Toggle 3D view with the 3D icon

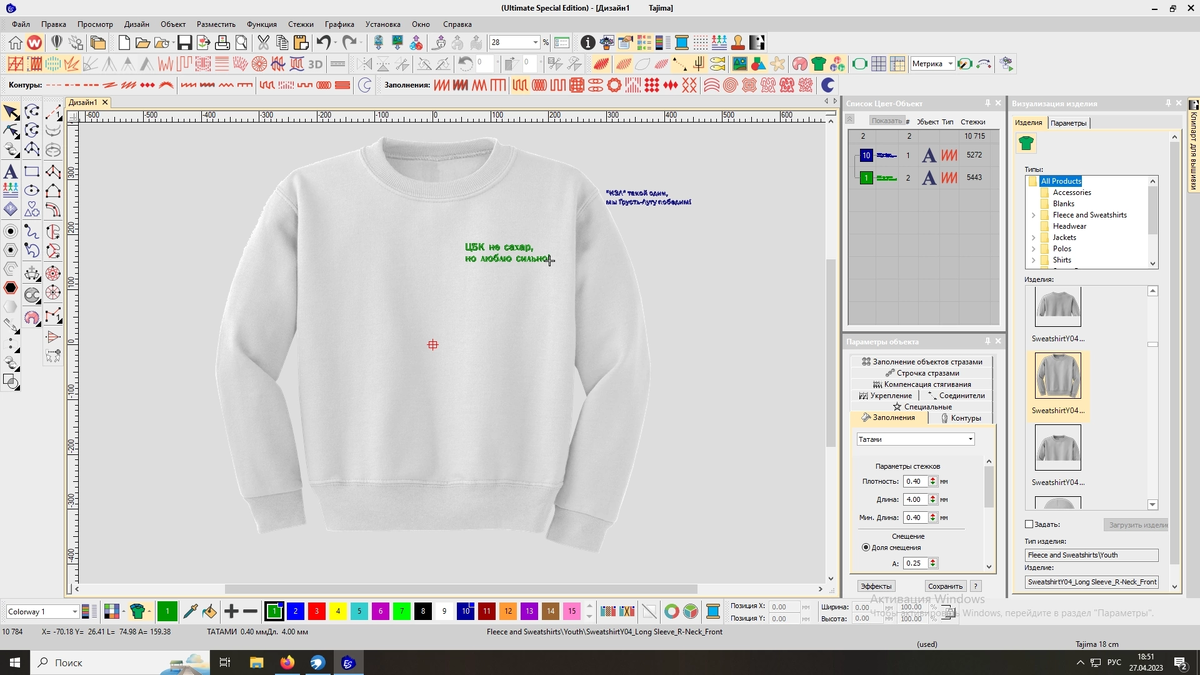coord(315,64)
